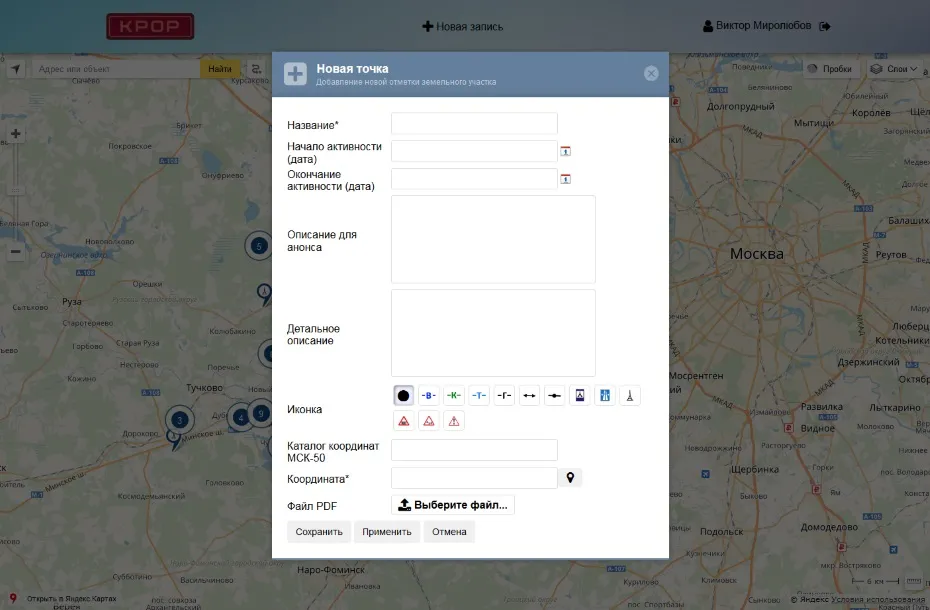Image resolution: width=930 pixels, height=610 pixels.
Task: Select the tower-shaped marker icon
Action: click(x=630, y=396)
